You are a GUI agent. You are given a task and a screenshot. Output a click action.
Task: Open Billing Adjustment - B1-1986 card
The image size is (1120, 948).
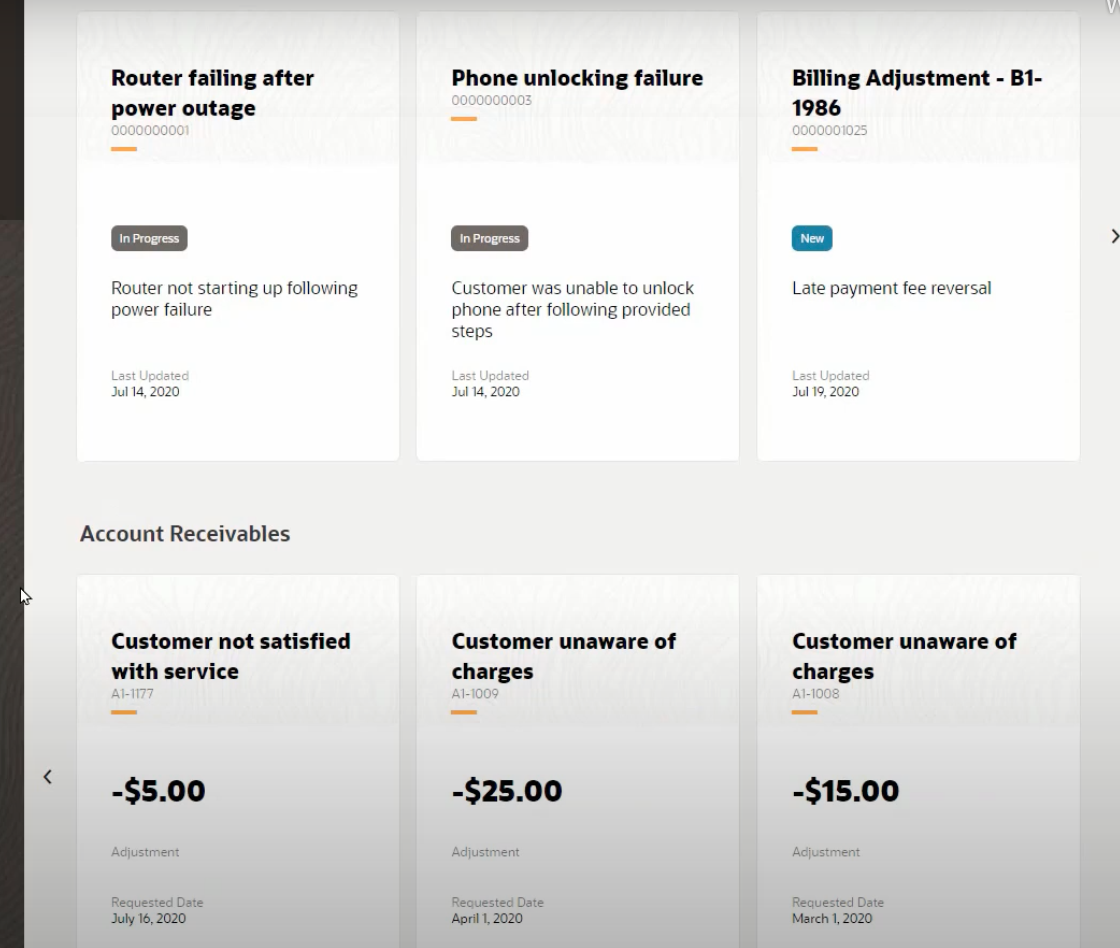pyautogui.click(x=916, y=93)
